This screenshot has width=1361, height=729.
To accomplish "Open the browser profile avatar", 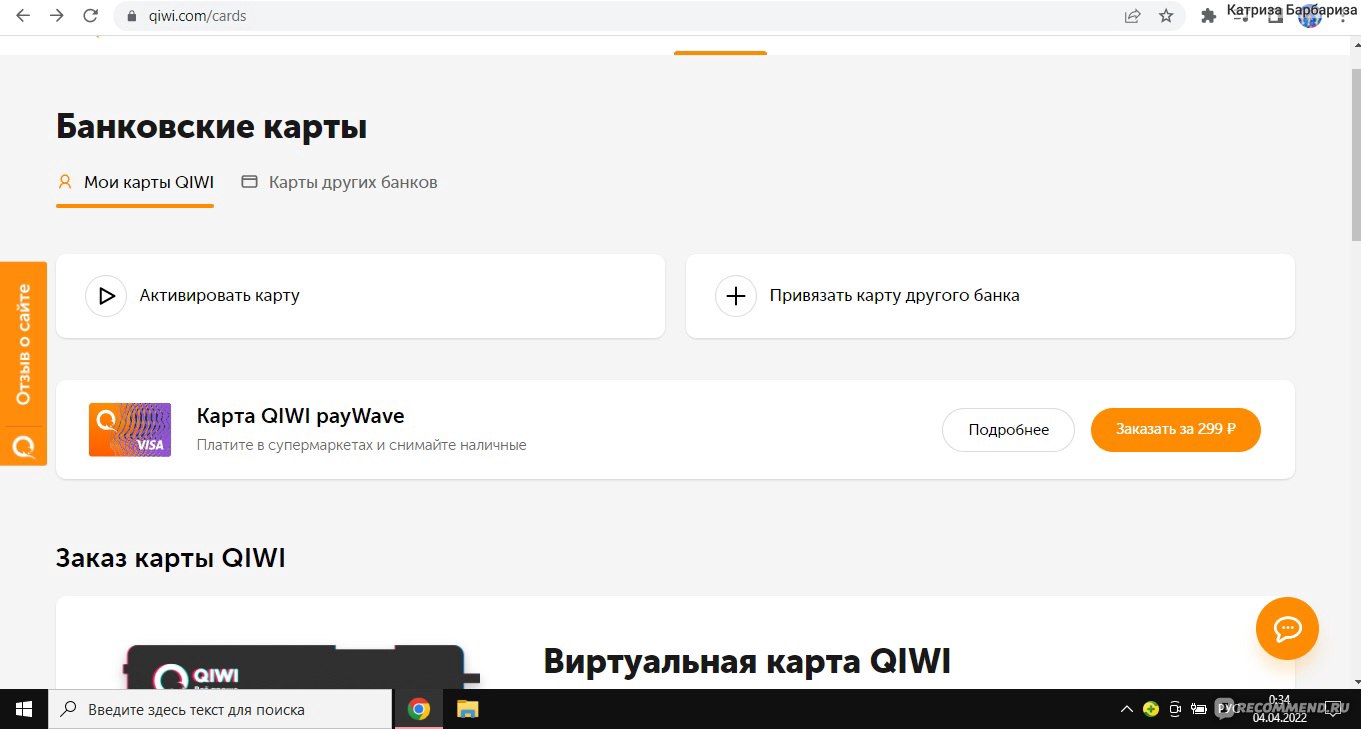I will pyautogui.click(x=1309, y=16).
